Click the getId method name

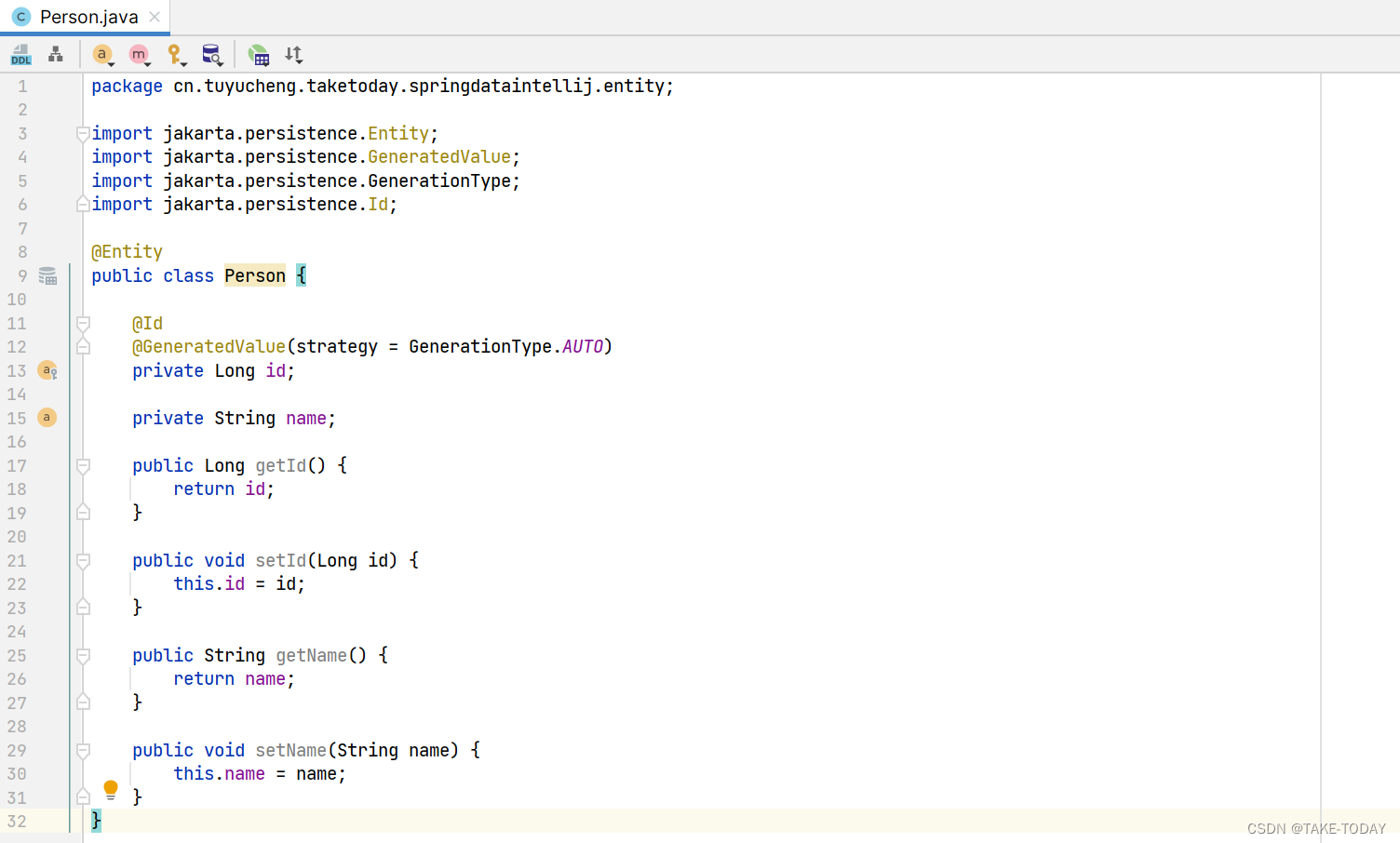tap(281, 465)
